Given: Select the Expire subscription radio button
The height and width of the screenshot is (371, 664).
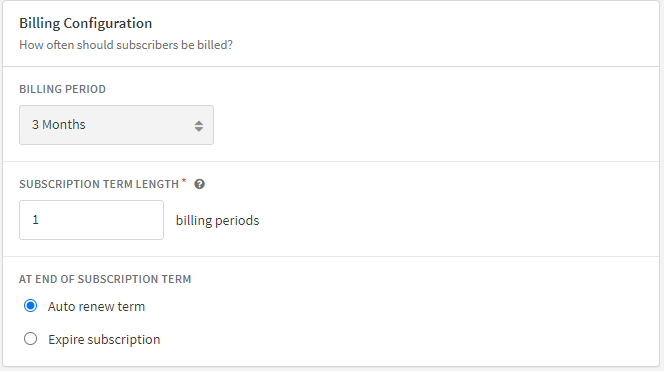Looking at the screenshot, I should tap(30, 339).
